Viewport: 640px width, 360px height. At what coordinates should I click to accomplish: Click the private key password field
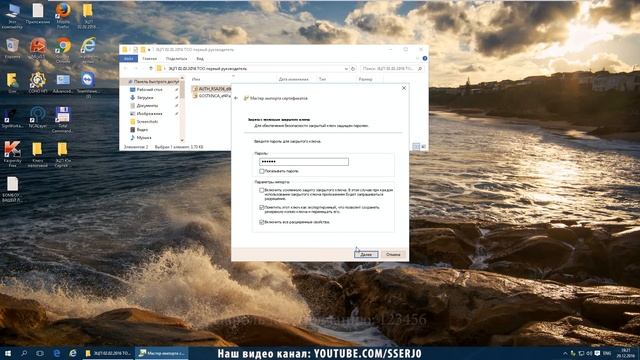click(x=304, y=162)
